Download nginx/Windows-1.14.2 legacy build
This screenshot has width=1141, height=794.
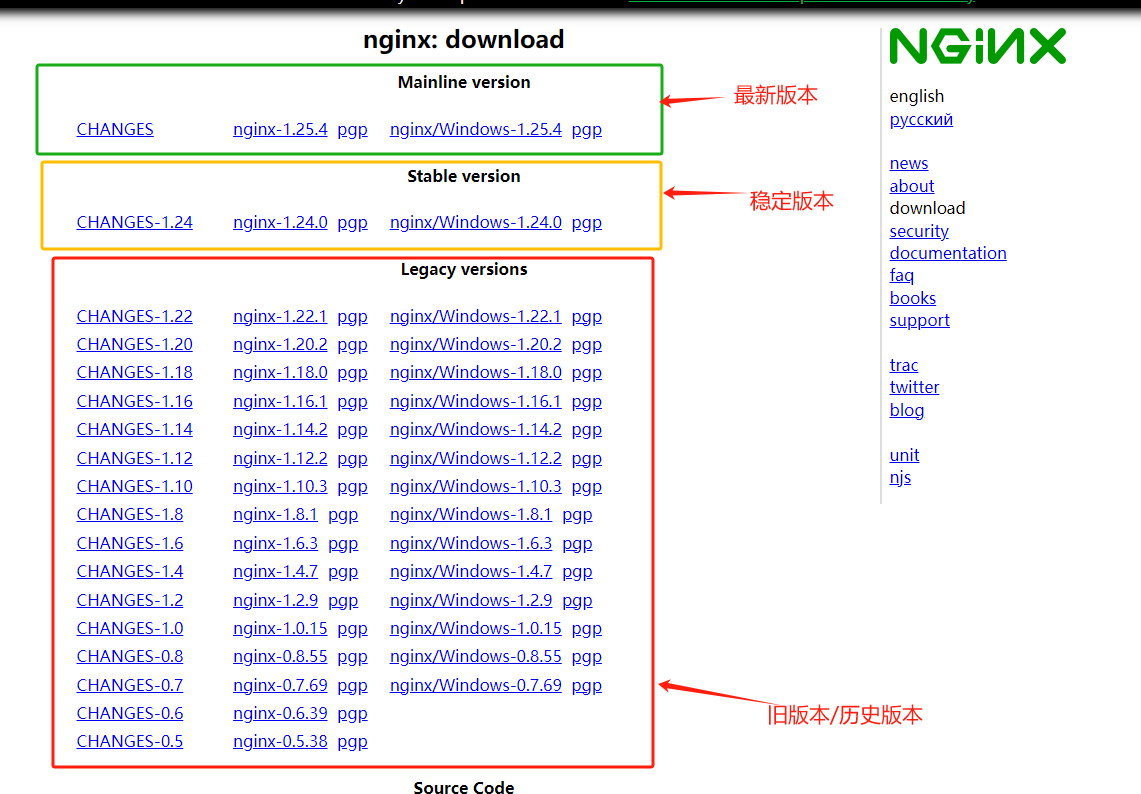pos(475,429)
